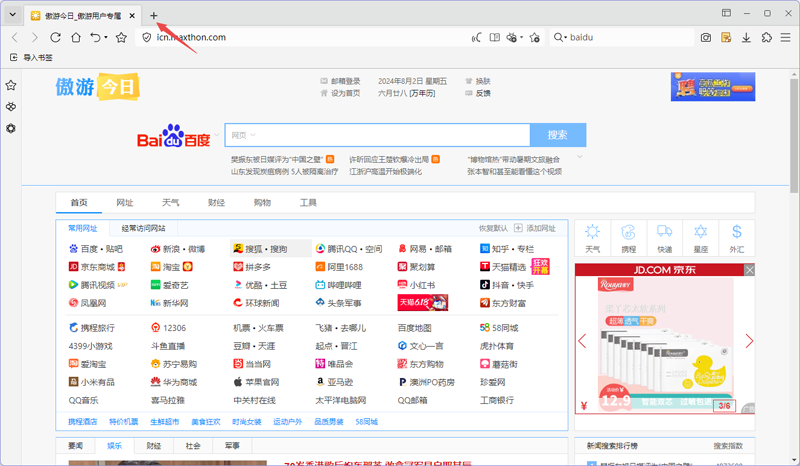The height and width of the screenshot is (466, 800).
Task: Click the blue 搜索 button
Action: pos(557,135)
